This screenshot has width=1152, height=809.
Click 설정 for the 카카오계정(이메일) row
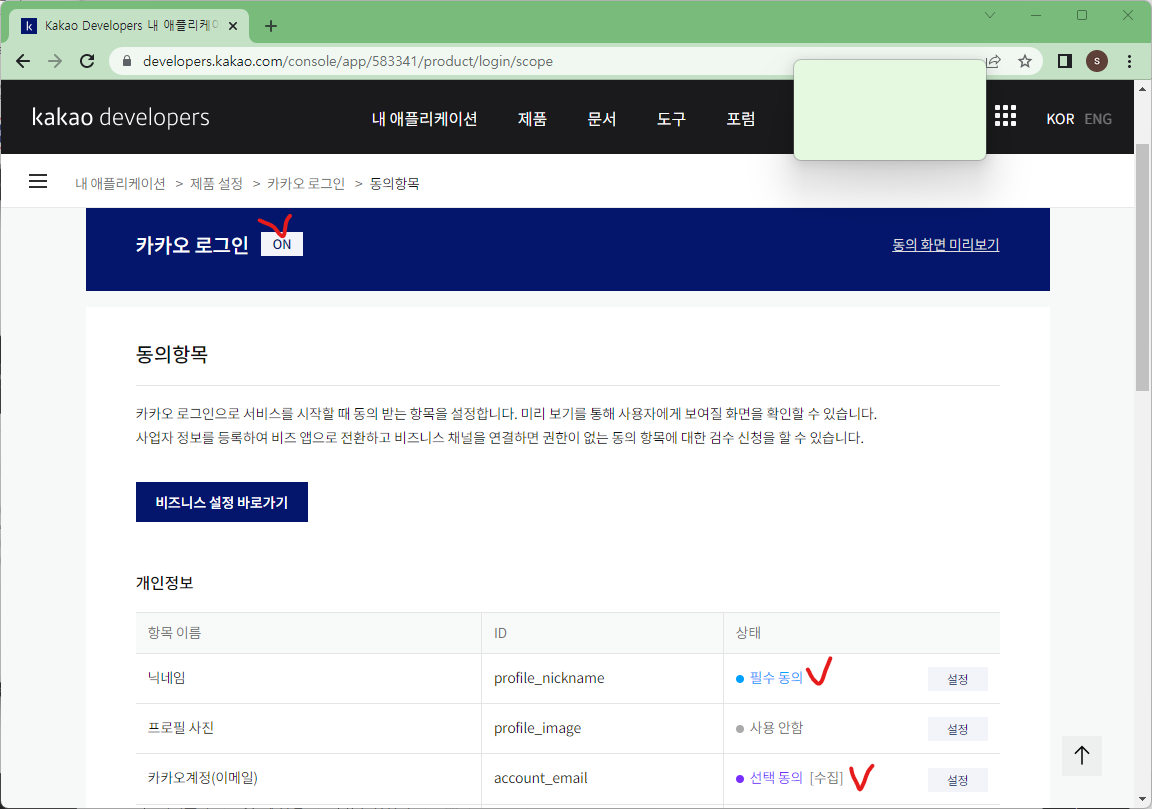957,780
